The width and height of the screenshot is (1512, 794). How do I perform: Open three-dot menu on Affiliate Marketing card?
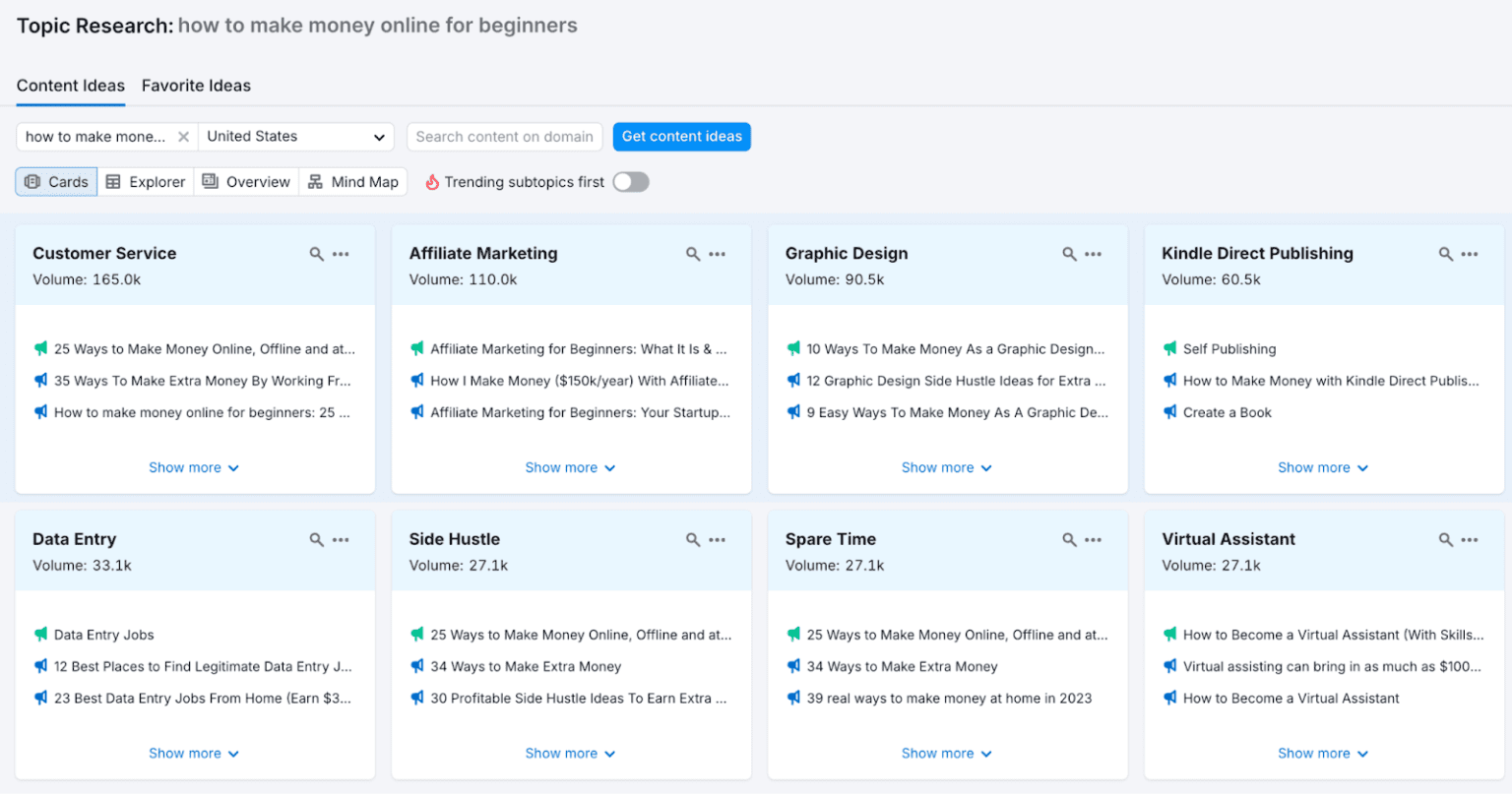(718, 254)
